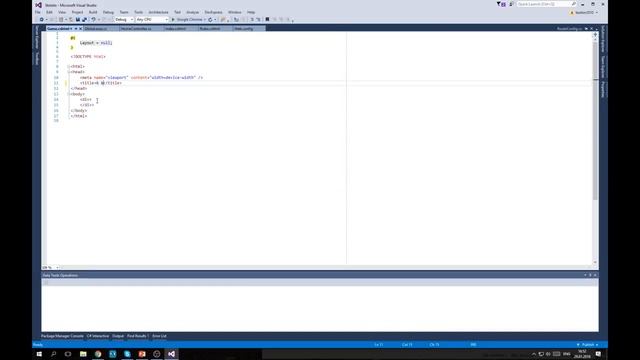Click the Layout = null code line
Screen dimensions: 640x360
[x=96, y=42]
